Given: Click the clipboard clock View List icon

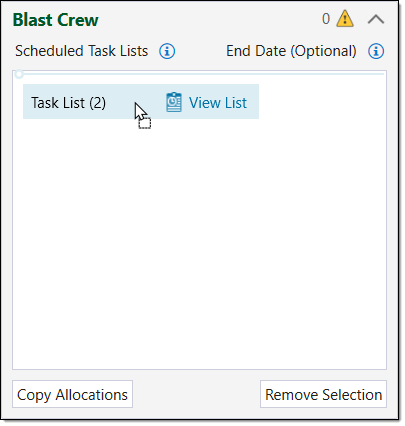Looking at the screenshot, I should click(x=174, y=102).
